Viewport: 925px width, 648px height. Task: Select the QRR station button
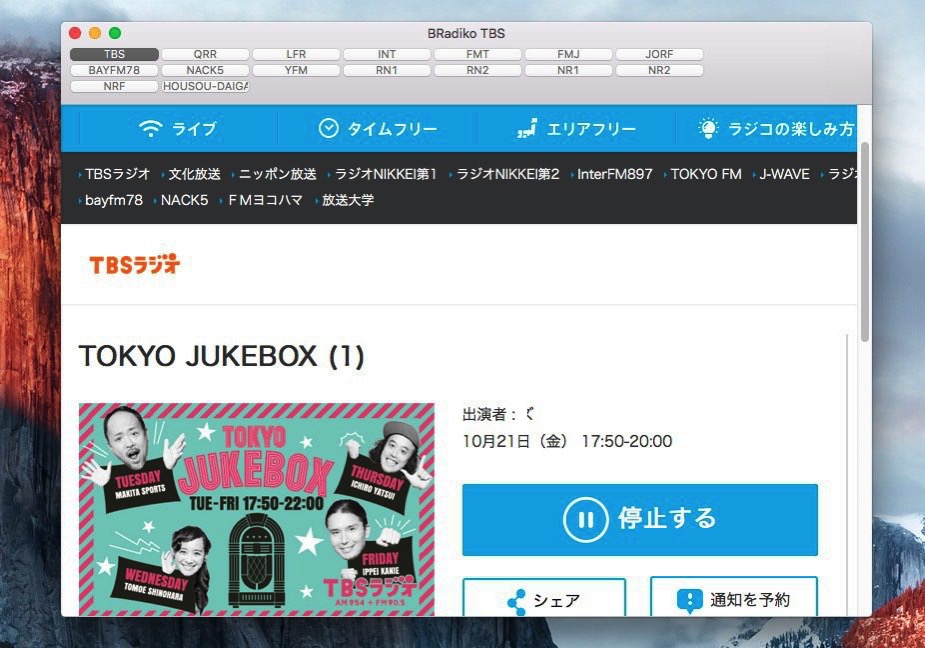205,54
